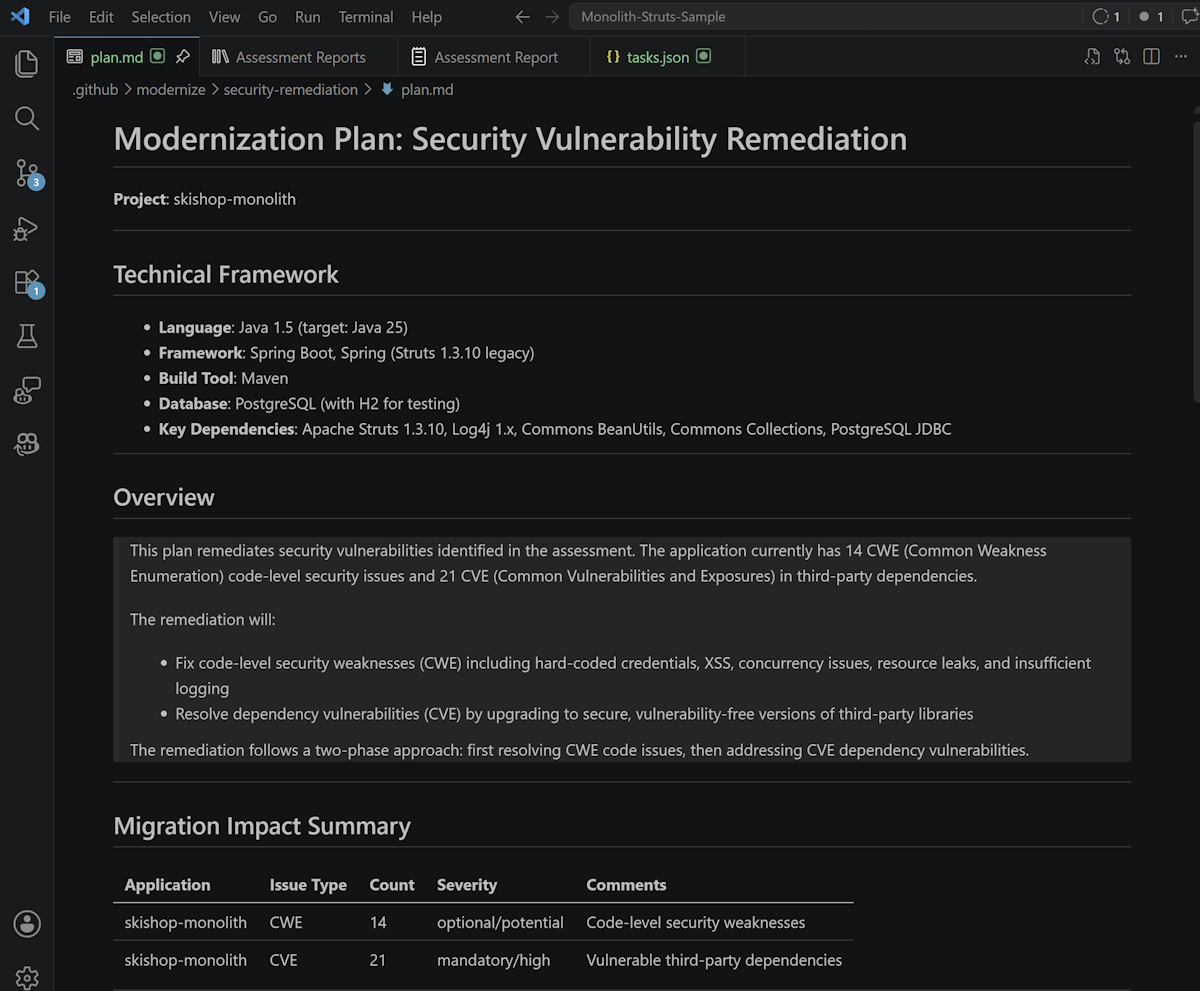This screenshot has height=991, width=1200.
Task: Click the modified badge on tasks.json tab
Action: (x=703, y=57)
